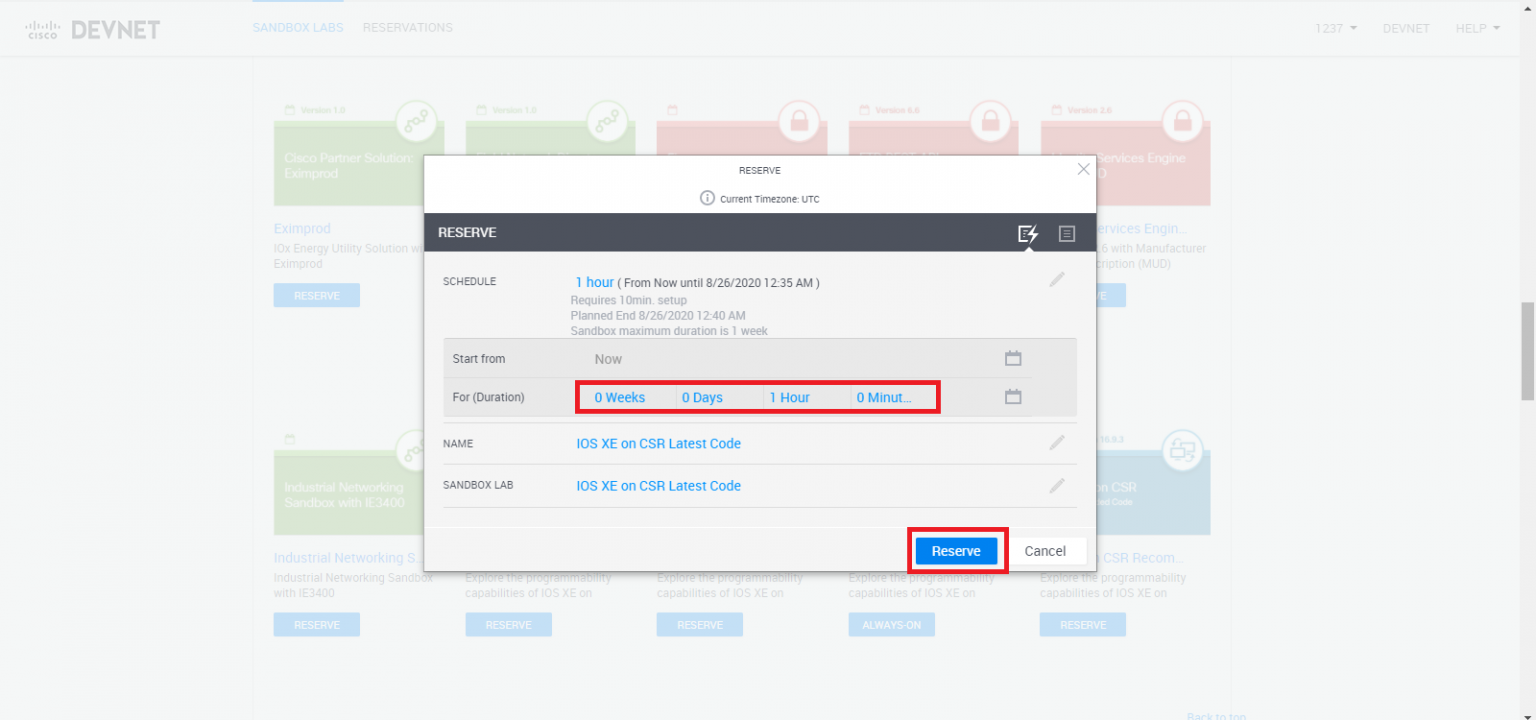
Task: Click the Sandbox Lab value IOS XE link
Action: tap(659, 485)
